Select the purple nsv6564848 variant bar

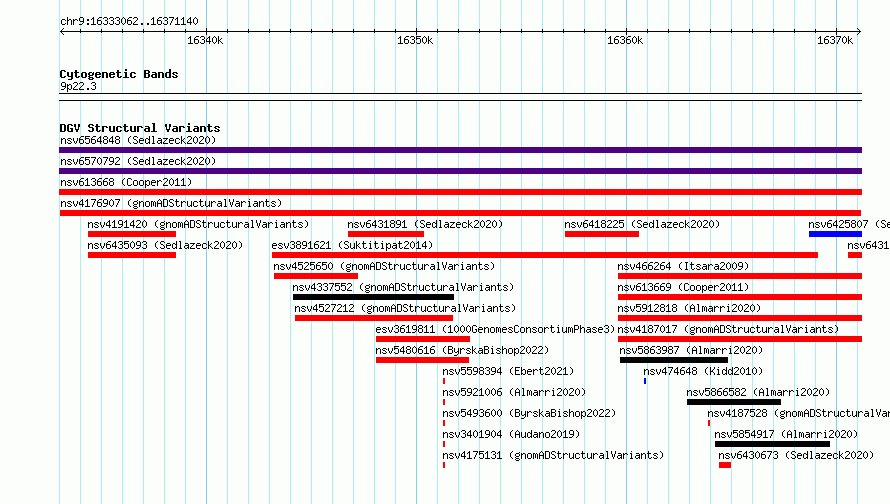coord(460,150)
